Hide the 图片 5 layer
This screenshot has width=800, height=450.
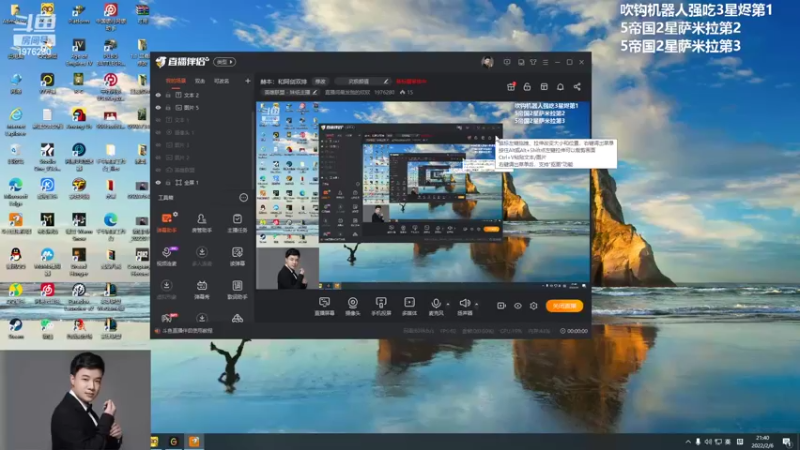pos(158,108)
